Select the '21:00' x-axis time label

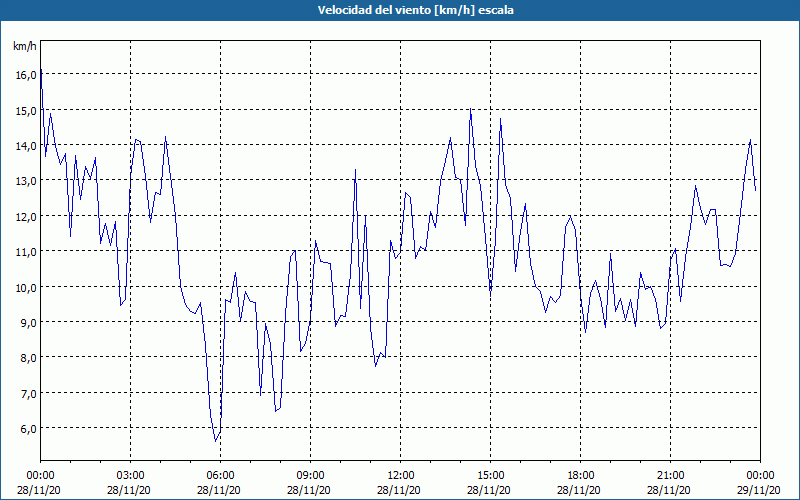tap(670, 476)
